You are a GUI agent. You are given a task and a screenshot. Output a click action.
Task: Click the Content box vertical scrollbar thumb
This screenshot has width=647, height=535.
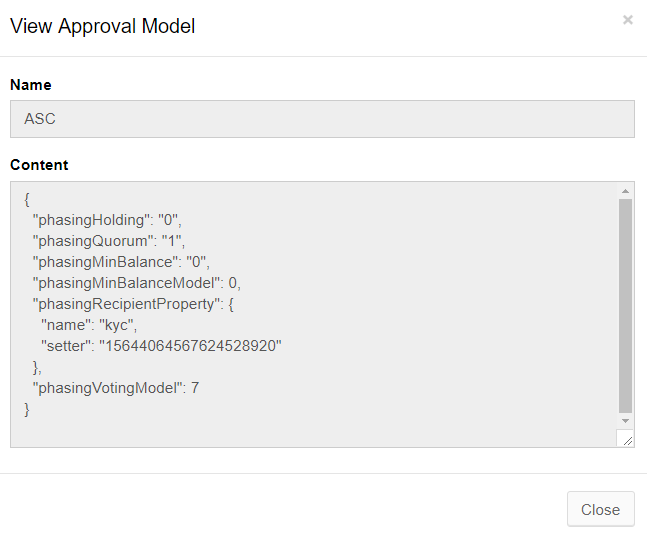point(625,305)
